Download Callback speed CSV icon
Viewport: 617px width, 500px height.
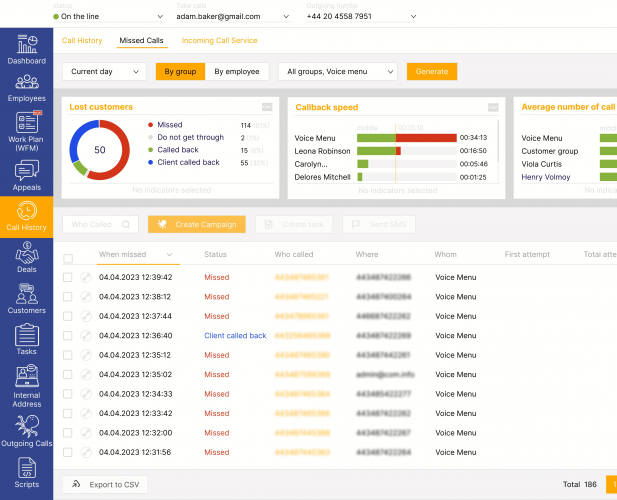click(x=493, y=107)
